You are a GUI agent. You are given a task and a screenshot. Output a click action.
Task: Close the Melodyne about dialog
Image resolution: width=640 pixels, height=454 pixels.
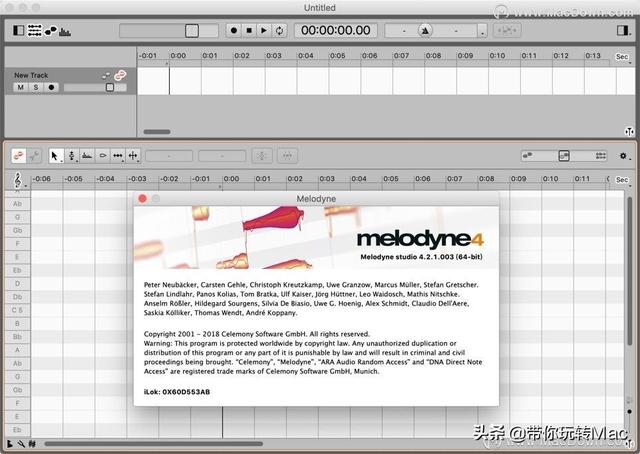coord(142,198)
